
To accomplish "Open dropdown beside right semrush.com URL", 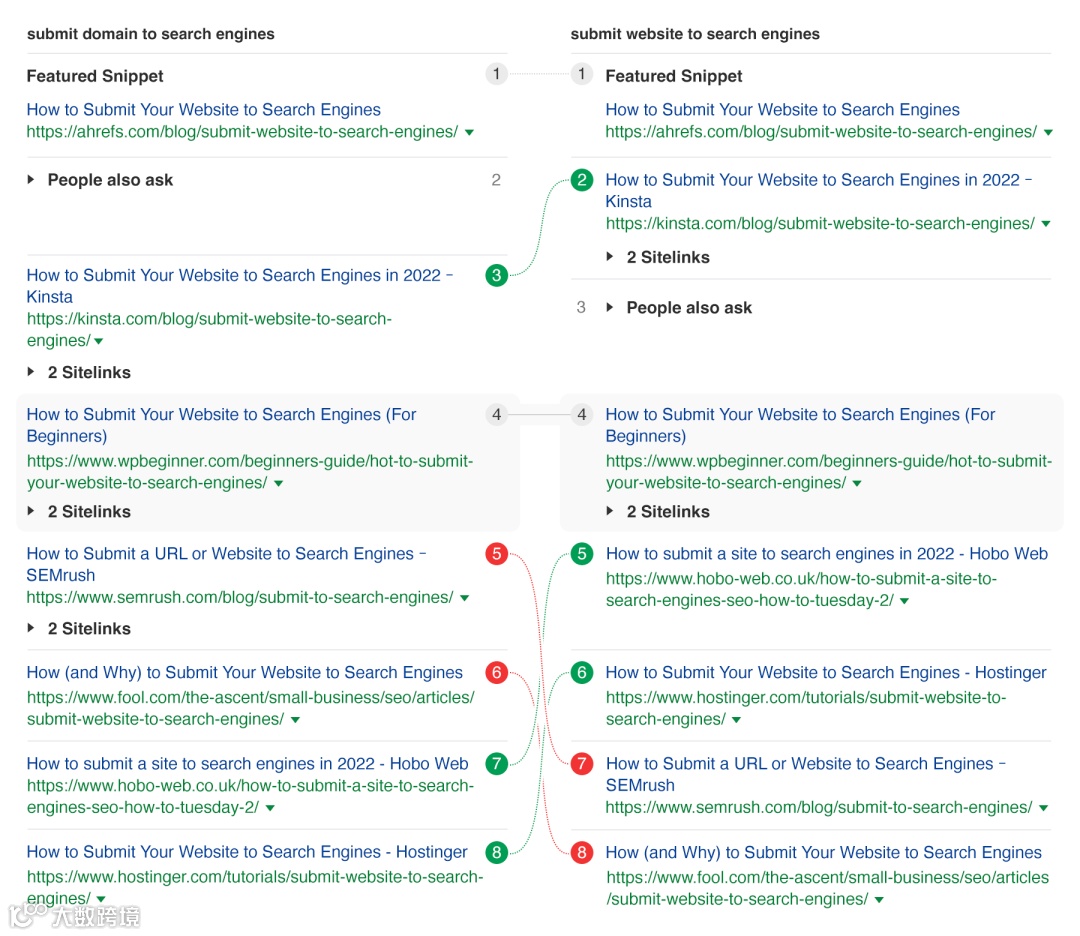I will (1043, 808).
